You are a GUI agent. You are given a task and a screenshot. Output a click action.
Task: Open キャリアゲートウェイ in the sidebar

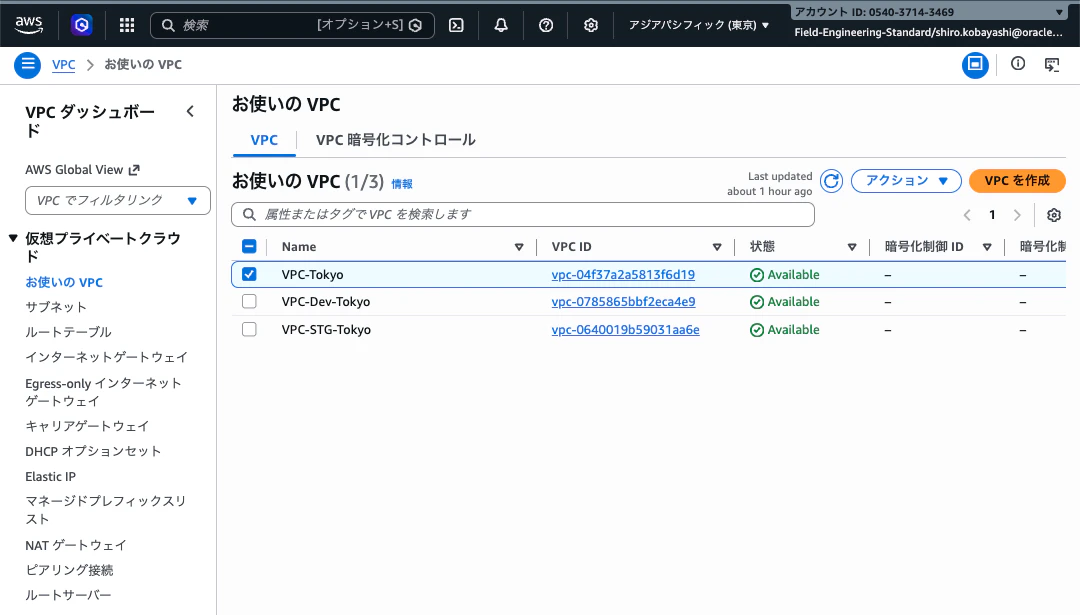tap(87, 426)
